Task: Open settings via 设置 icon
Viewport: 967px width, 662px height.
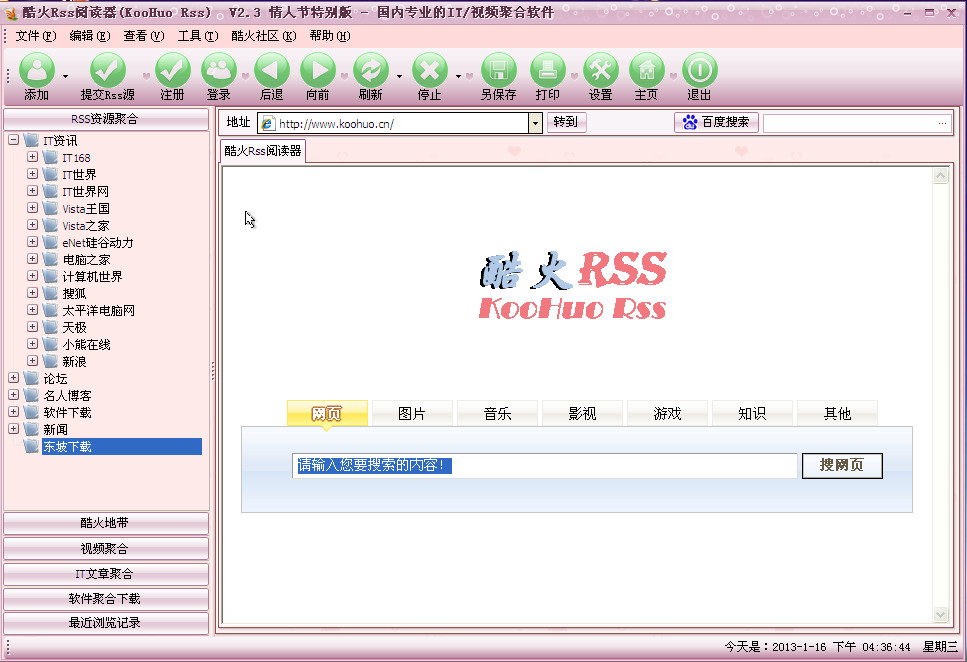Action: point(601,70)
